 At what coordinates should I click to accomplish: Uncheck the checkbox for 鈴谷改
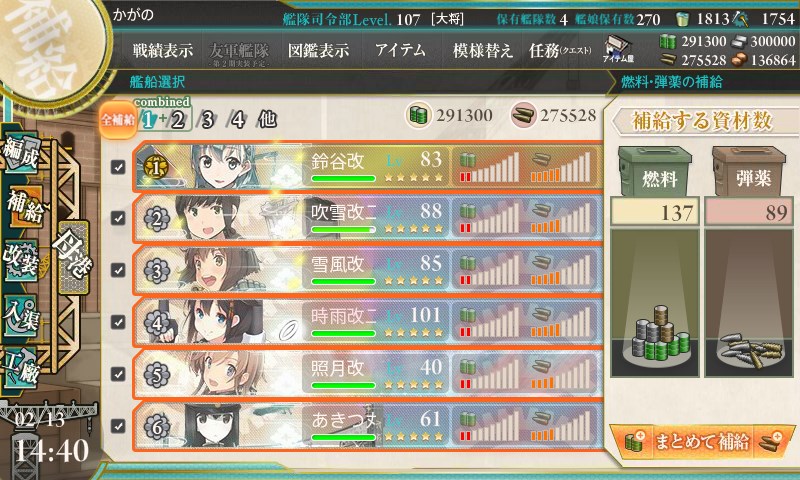(x=118, y=167)
